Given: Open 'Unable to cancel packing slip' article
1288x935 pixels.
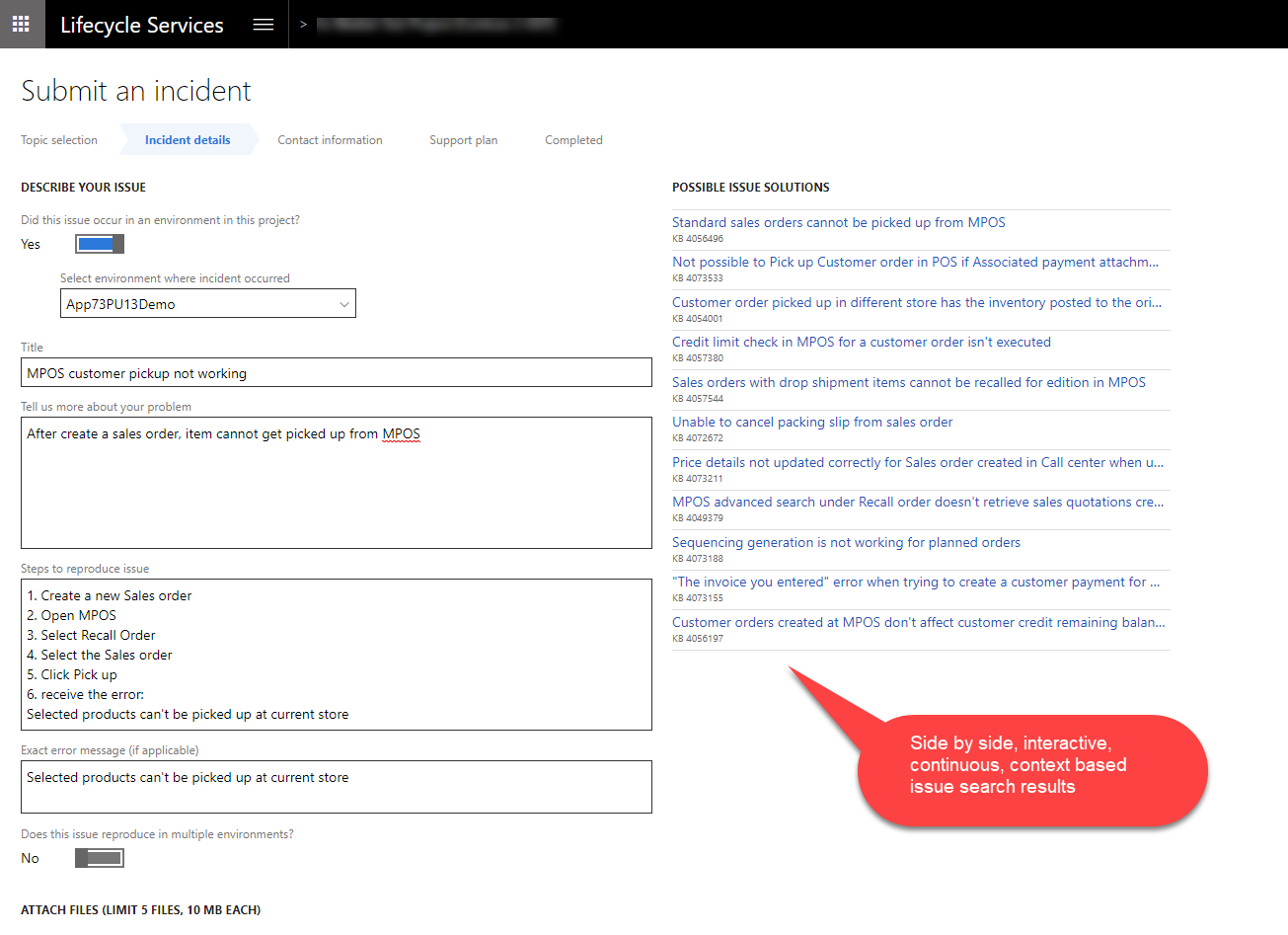Looking at the screenshot, I should point(812,422).
